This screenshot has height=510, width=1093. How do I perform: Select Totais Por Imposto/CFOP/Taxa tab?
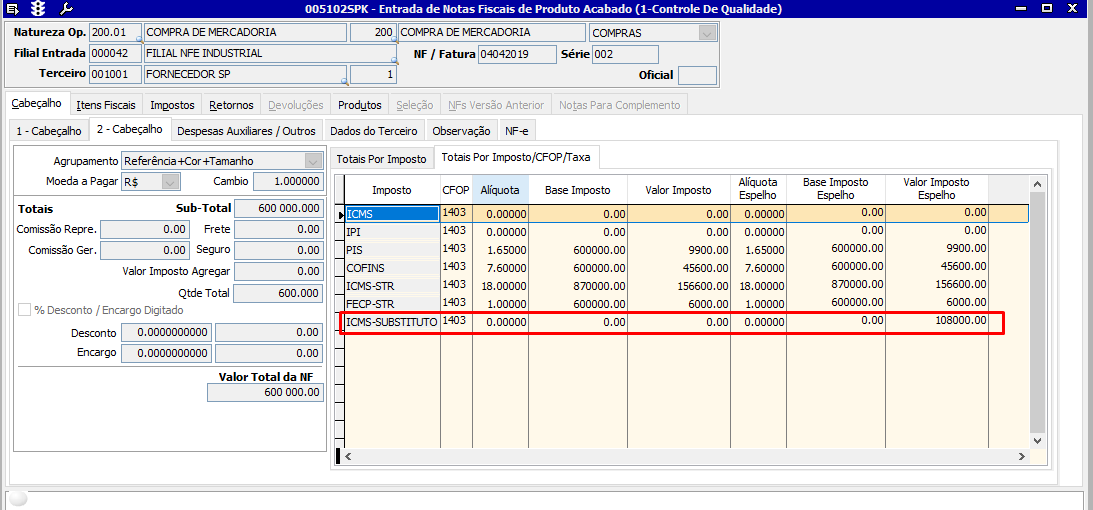coord(516,157)
